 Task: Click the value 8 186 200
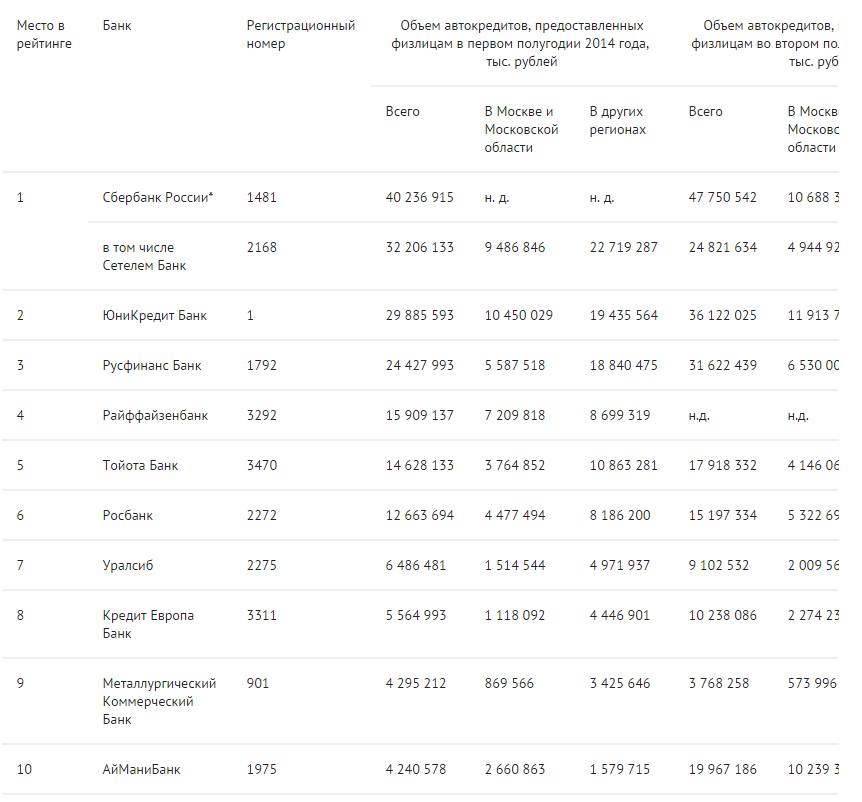[x=620, y=516]
